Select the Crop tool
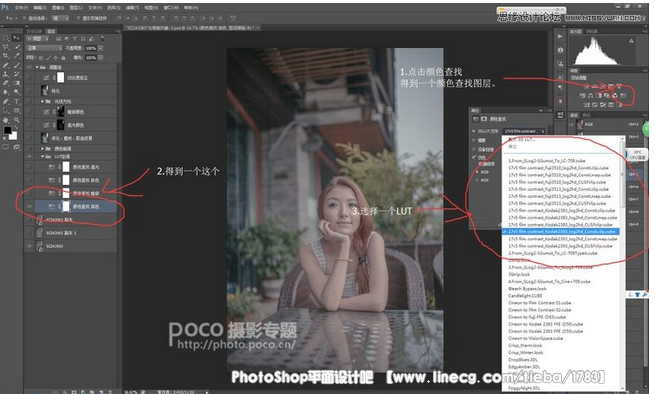 pyautogui.click(x=6, y=56)
